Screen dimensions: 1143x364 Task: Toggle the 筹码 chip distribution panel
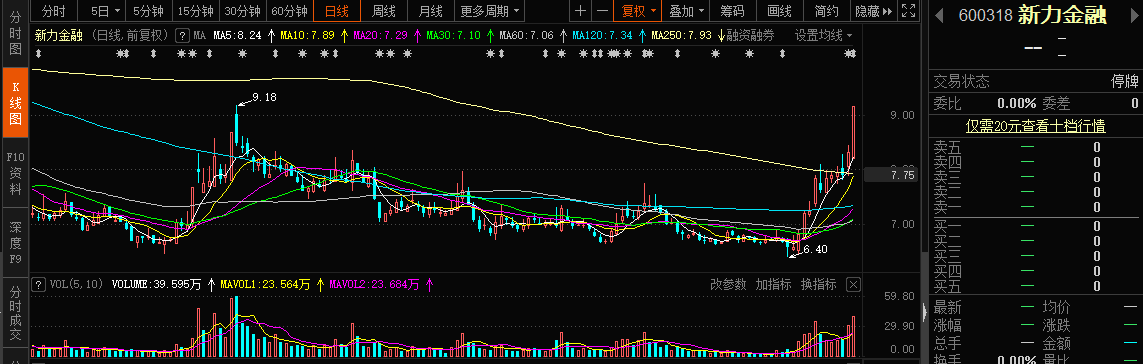732,11
